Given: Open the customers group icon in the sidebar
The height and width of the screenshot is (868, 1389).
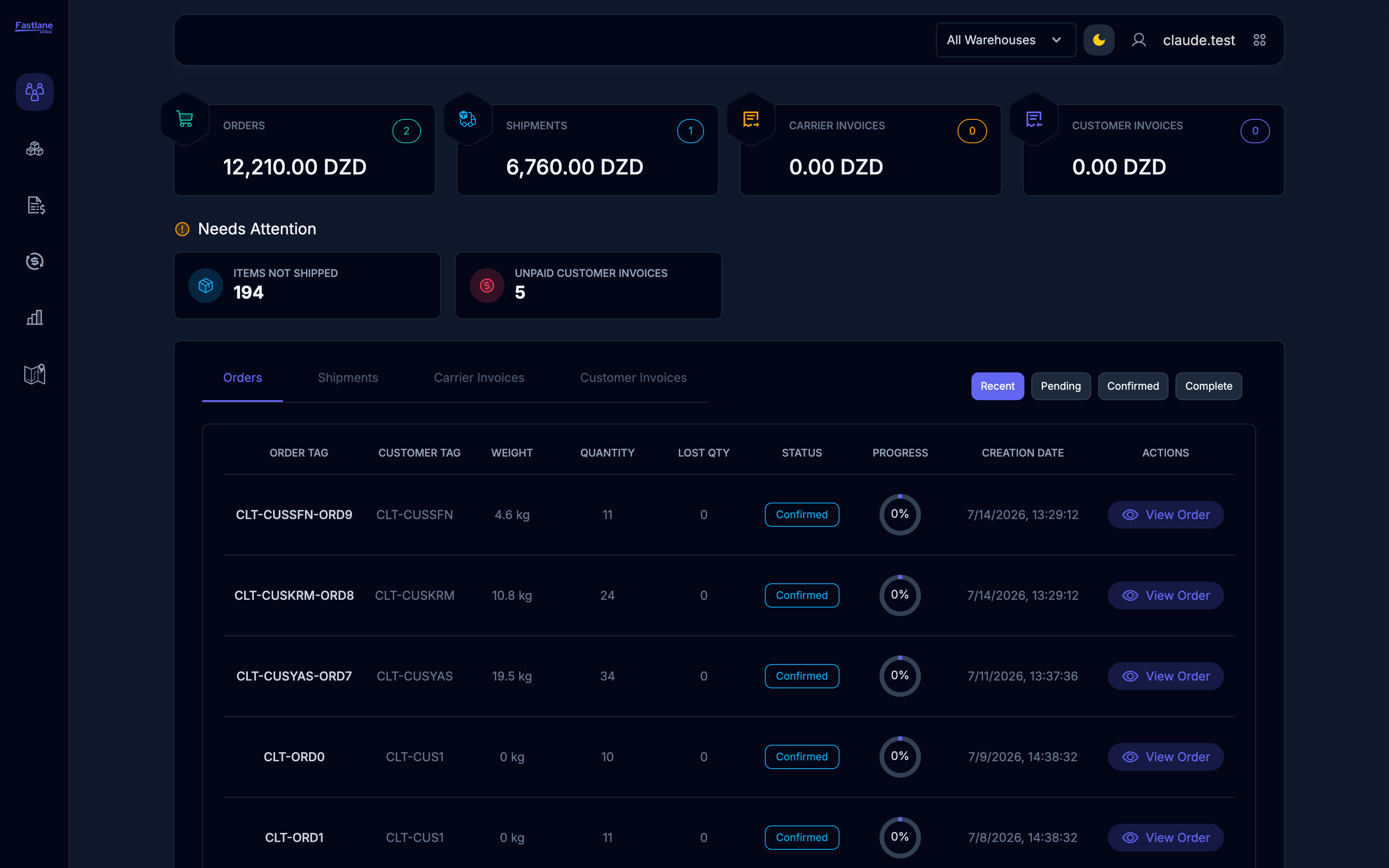Looking at the screenshot, I should click(x=34, y=92).
